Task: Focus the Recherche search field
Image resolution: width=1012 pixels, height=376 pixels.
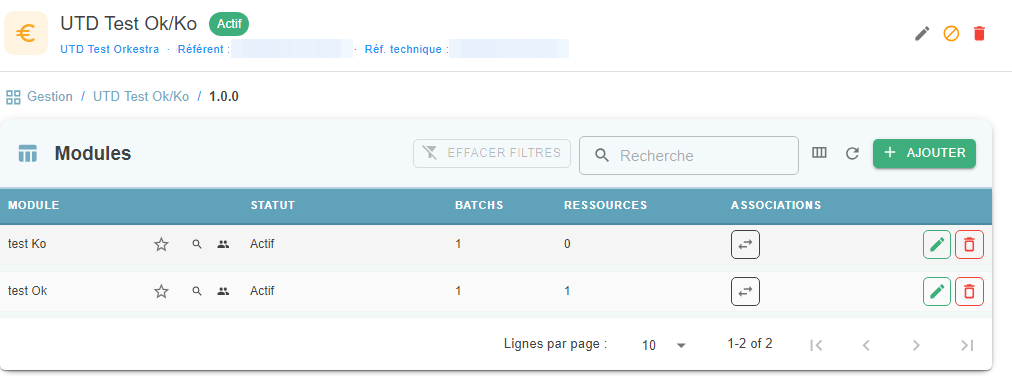Action: (689, 155)
